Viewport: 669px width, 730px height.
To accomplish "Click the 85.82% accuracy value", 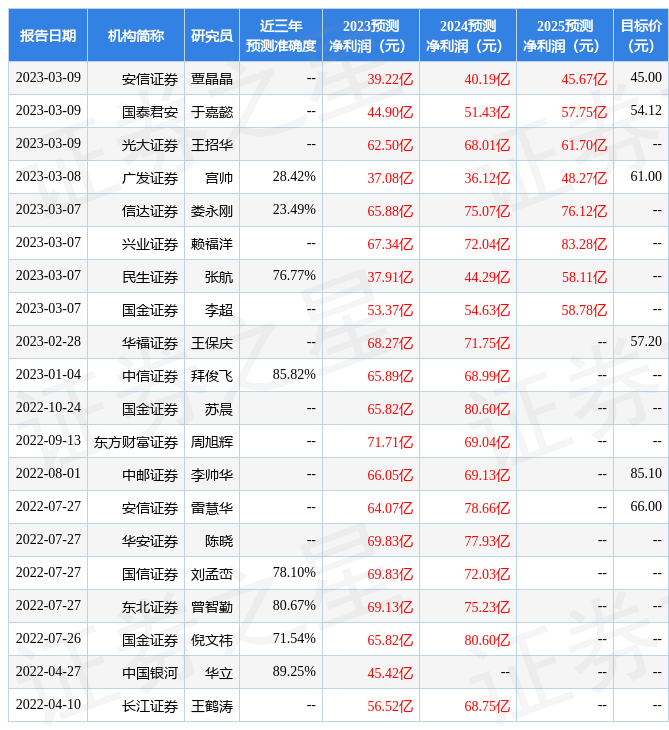I will (294, 374).
